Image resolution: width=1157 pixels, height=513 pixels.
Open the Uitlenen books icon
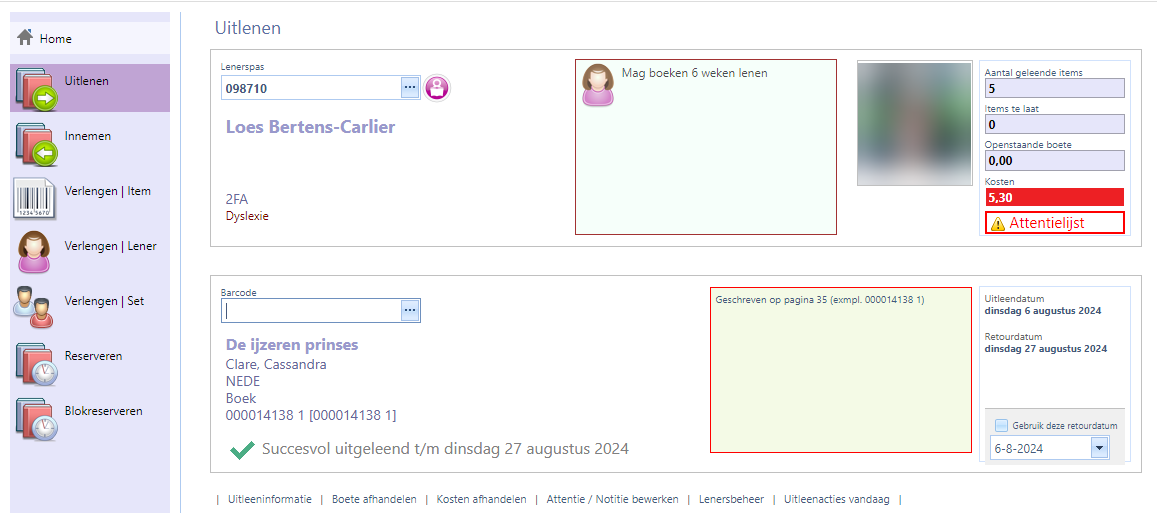[x=36, y=88]
